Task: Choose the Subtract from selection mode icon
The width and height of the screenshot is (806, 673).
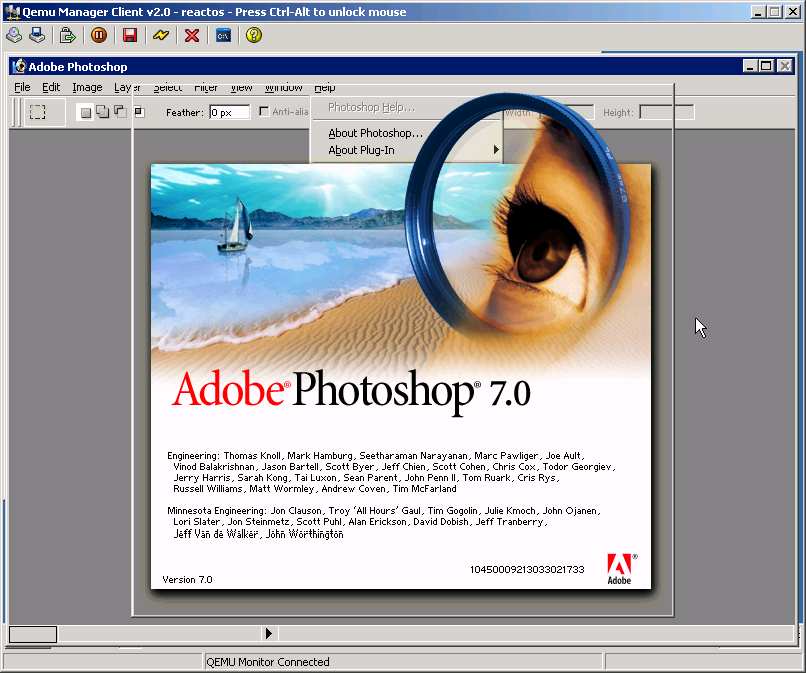Action: 120,112
